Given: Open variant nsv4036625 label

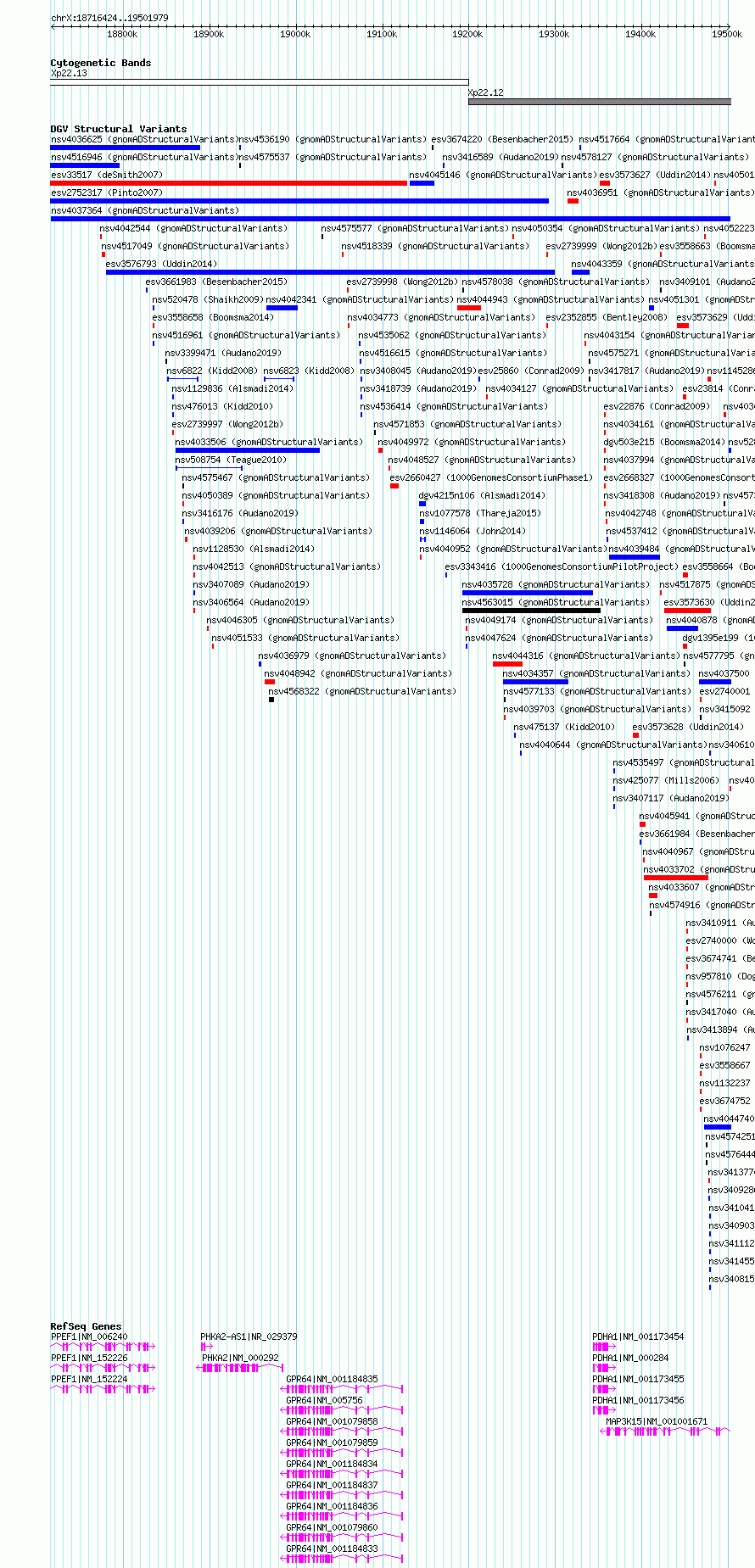Looking at the screenshot, I should [145, 139].
